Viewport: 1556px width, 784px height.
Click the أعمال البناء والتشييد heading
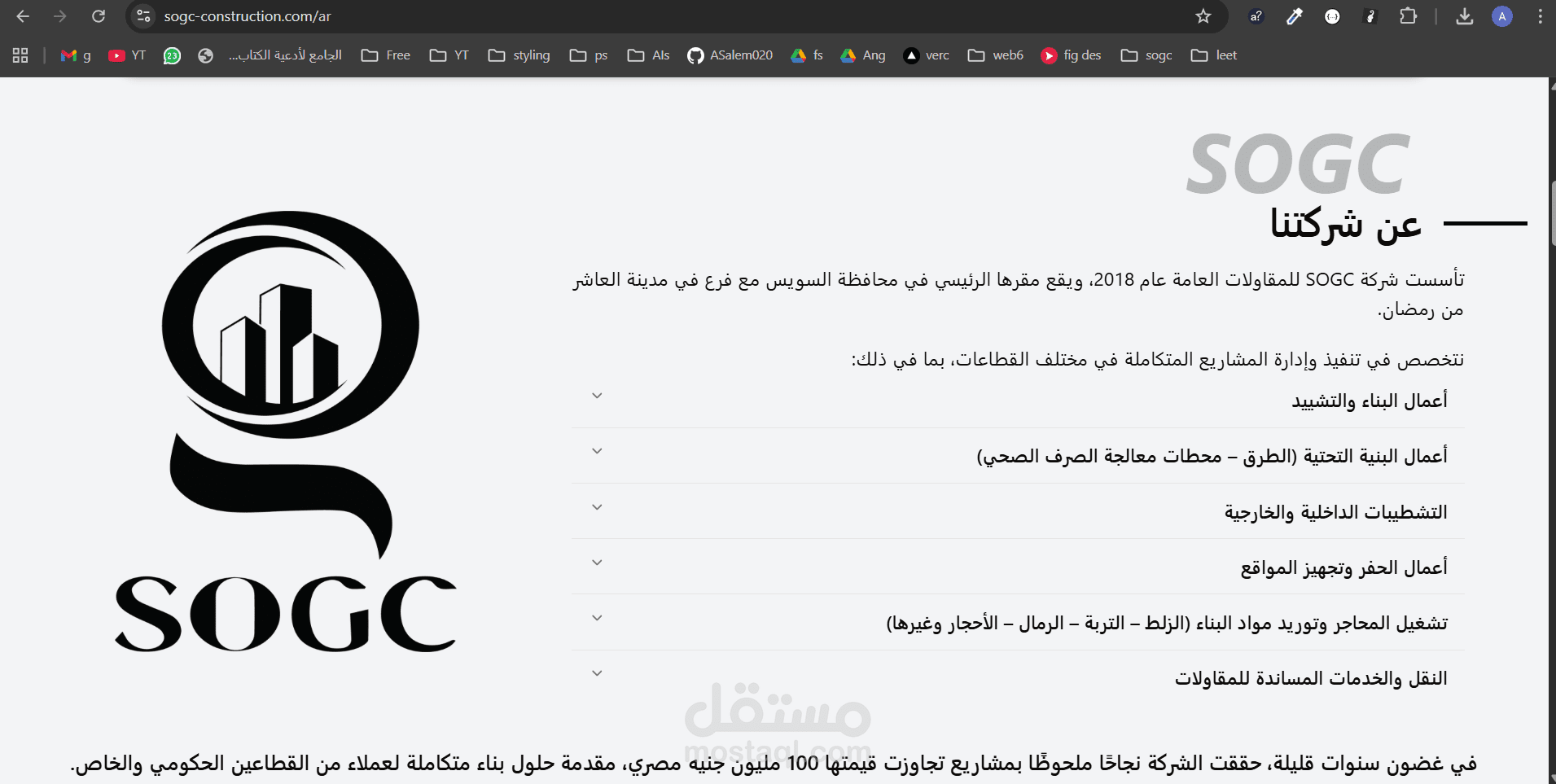point(1370,401)
